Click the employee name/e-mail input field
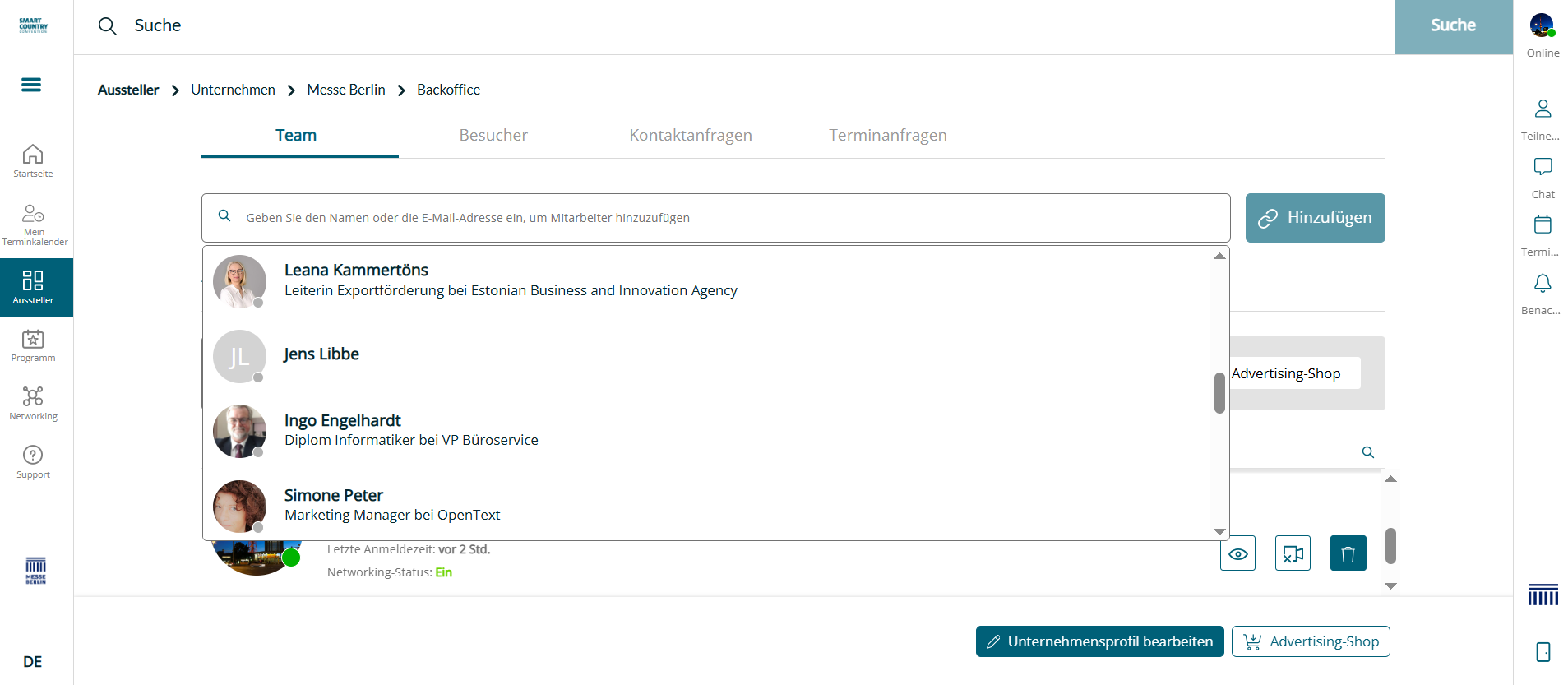Screen dimensions: 1568x685 715,218
